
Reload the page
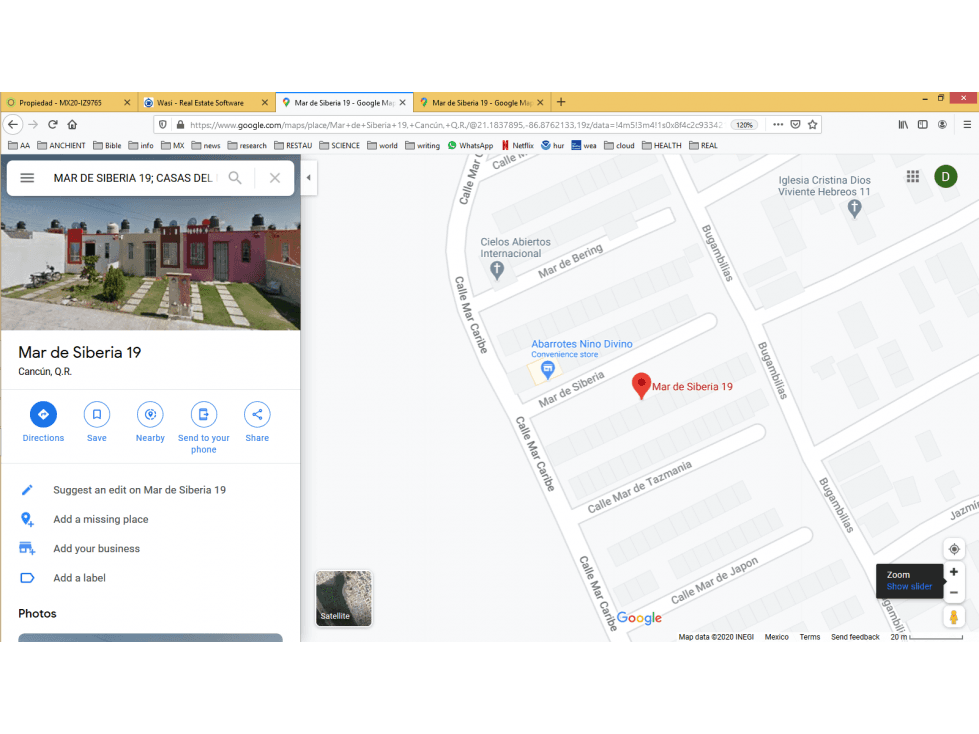53,125
